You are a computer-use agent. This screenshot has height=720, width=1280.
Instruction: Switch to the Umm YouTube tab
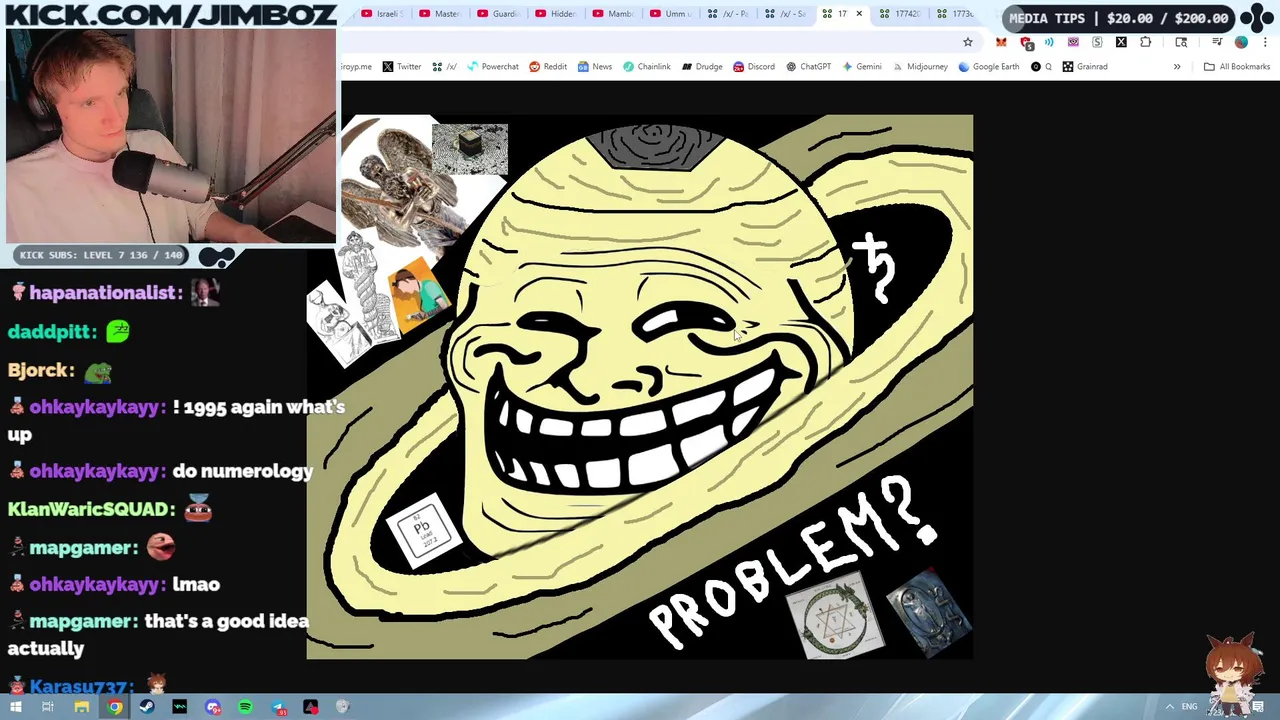coord(671,14)
